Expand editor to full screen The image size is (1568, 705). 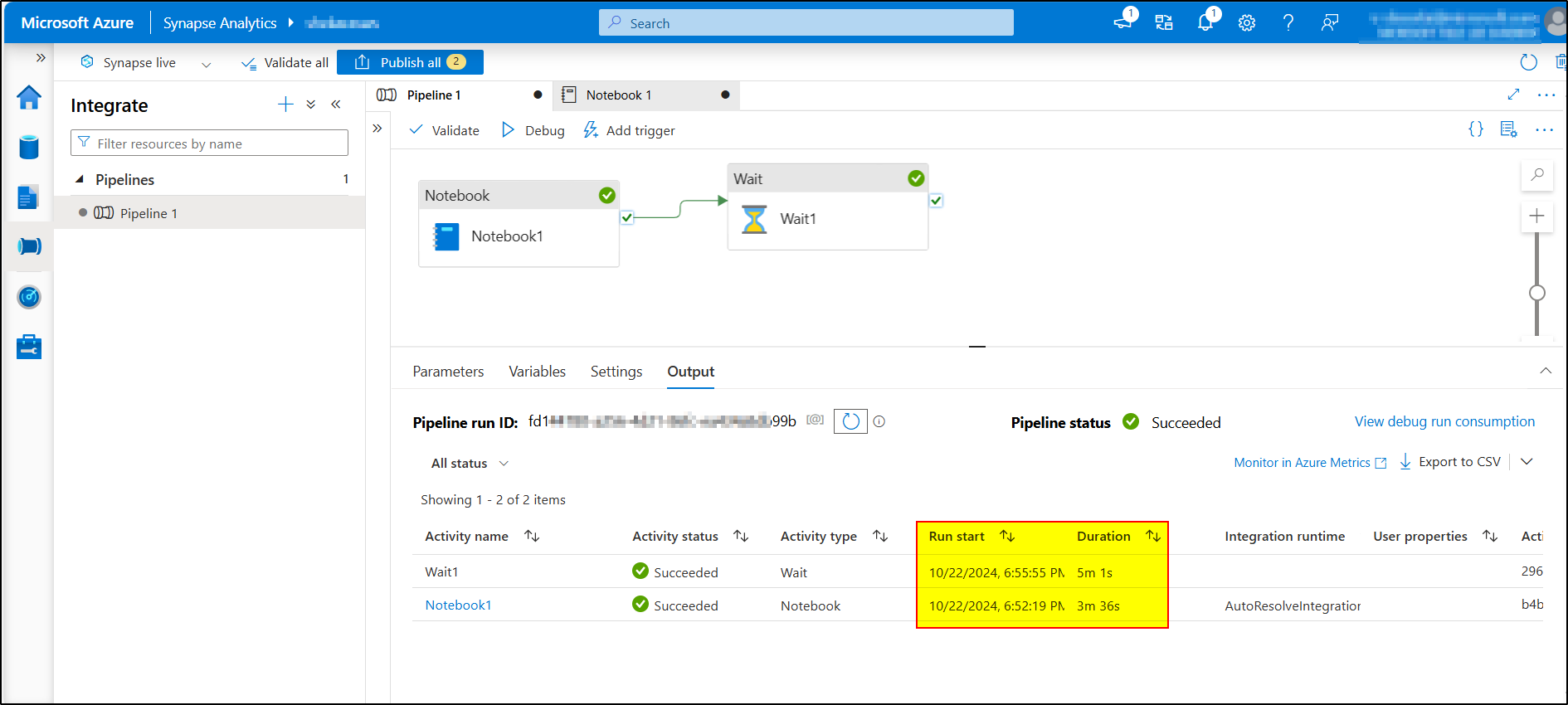(1513, 95)
